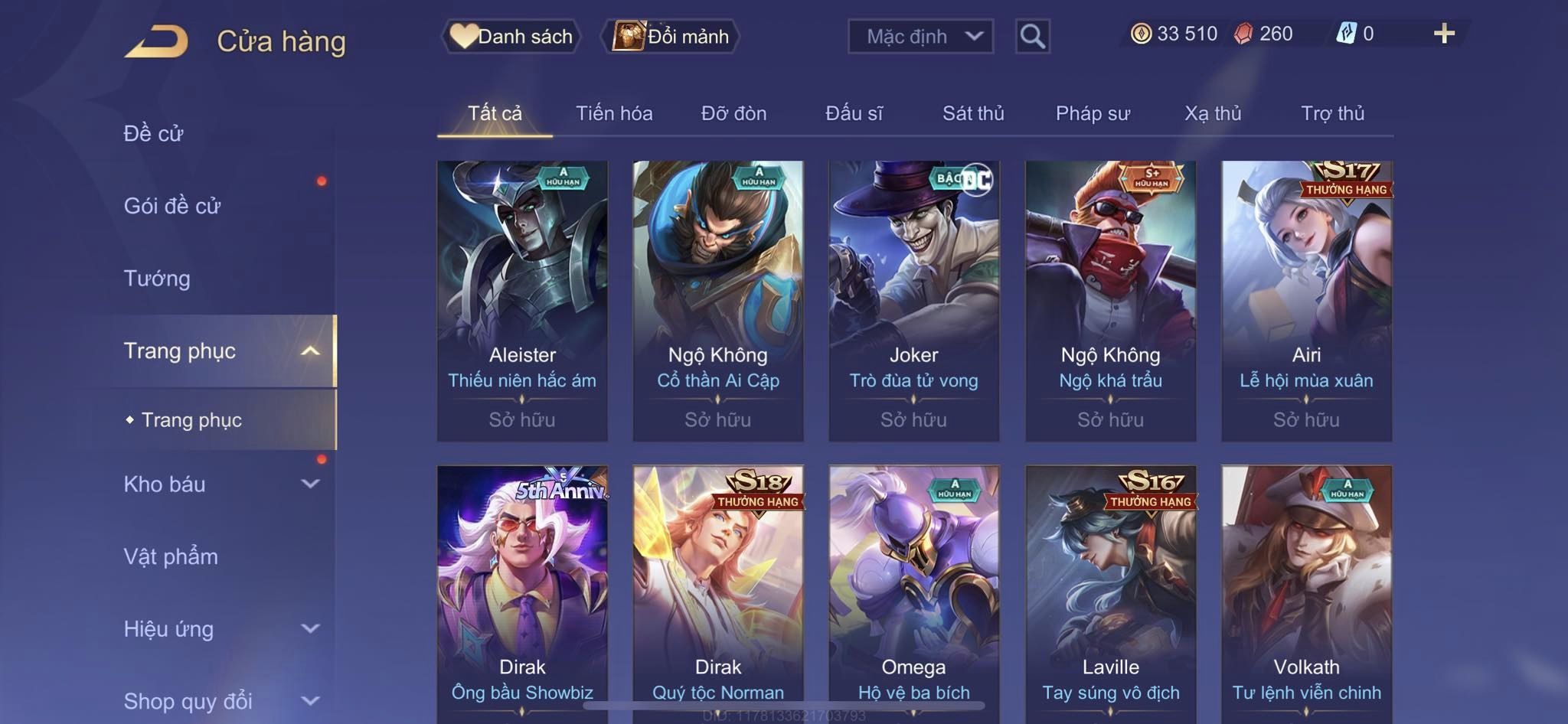The width and height of the screenshot is (1568, 724).
Task: Select the Tiến hóa filter tab
Action: tap(614, 113)
